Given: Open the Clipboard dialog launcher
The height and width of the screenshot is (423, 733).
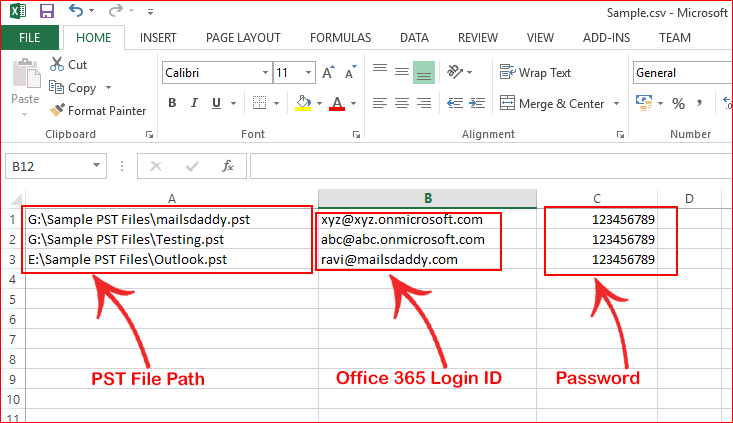Looking at the screenshot, I should 149,135.
